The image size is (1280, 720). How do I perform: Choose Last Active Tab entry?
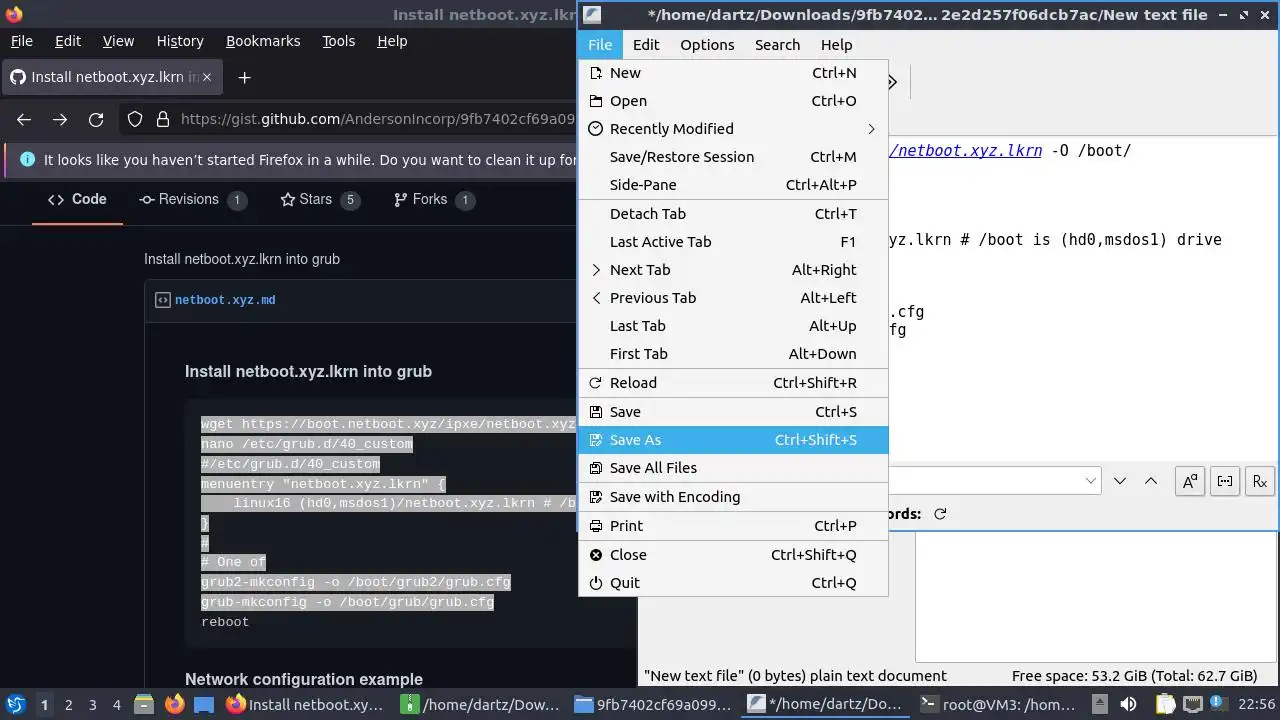[x=733, y=242]
